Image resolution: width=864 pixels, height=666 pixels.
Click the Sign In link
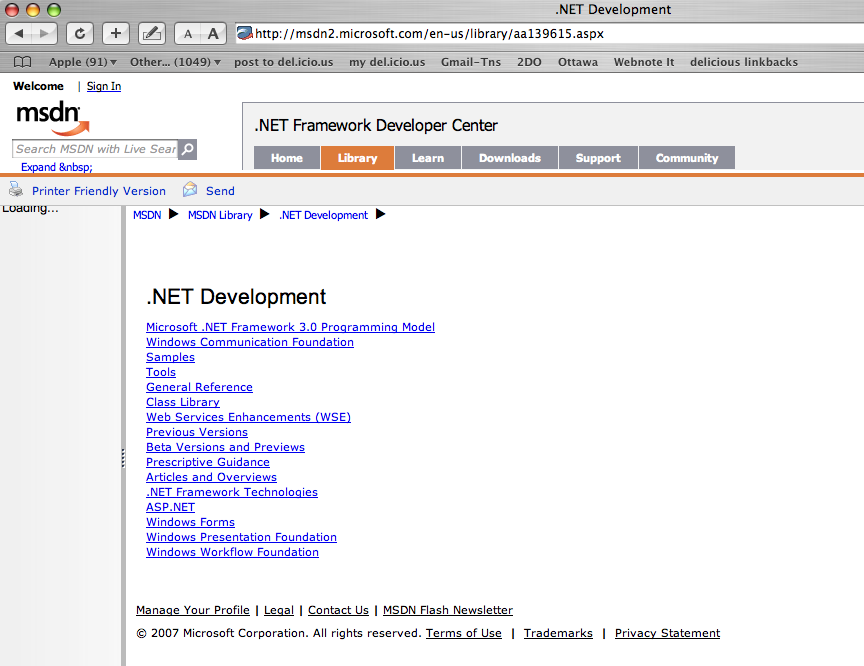tap(104, 86)
